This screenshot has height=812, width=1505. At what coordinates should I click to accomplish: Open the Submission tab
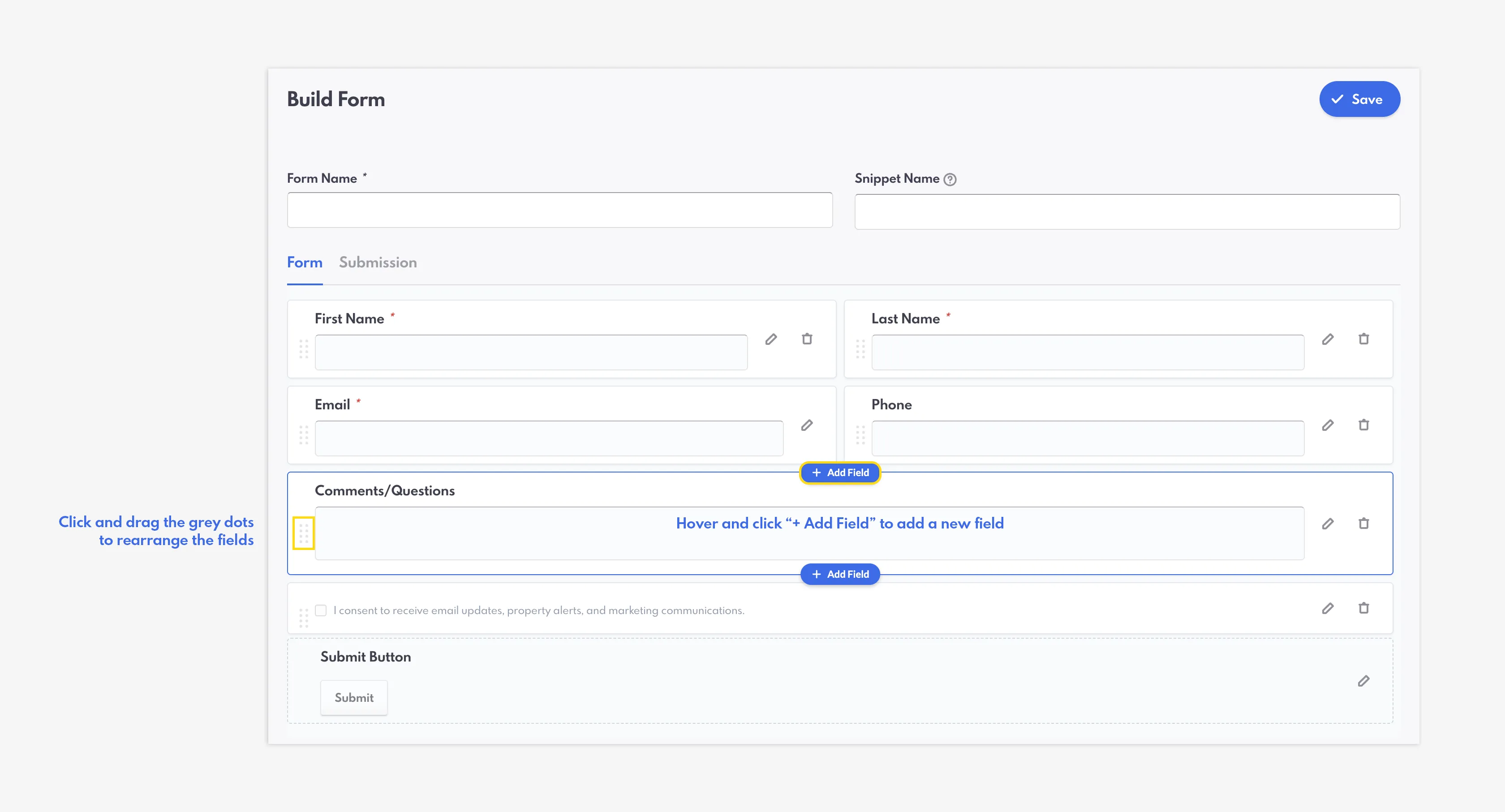click(378, 262)
